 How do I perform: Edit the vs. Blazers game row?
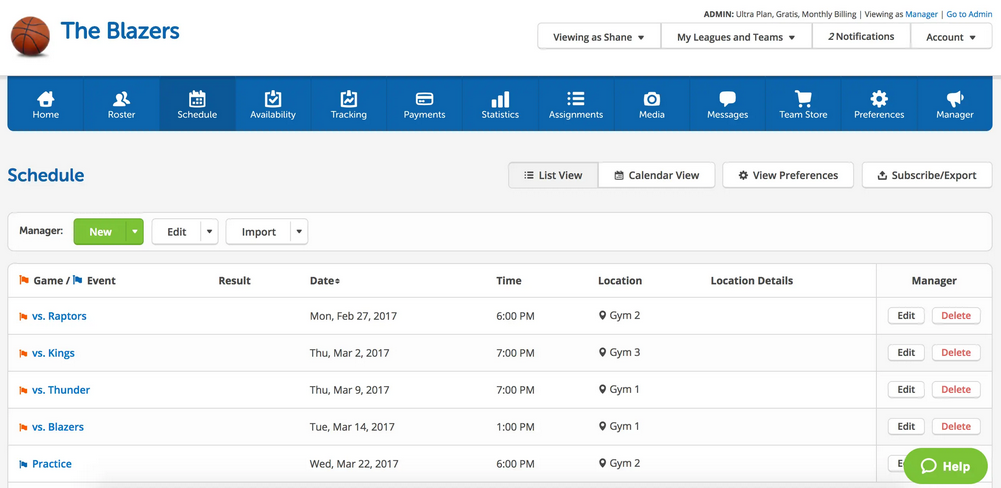click(906, 427)
